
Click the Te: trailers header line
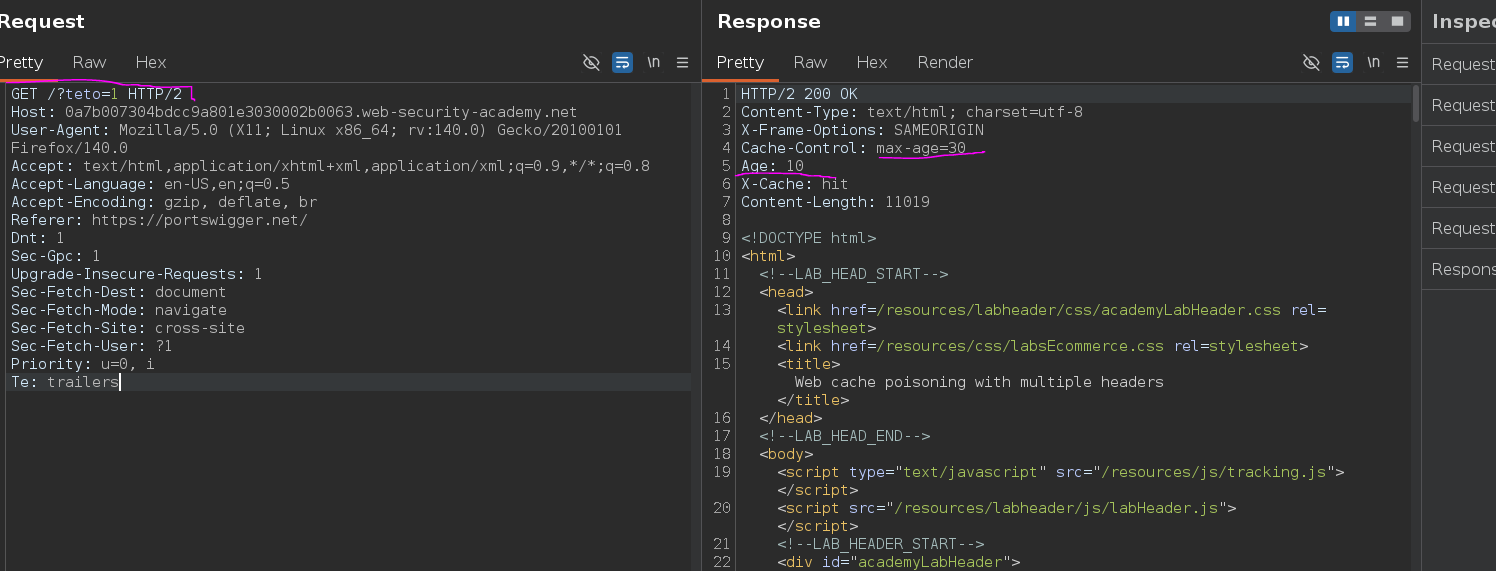click(x=65, y=382)
